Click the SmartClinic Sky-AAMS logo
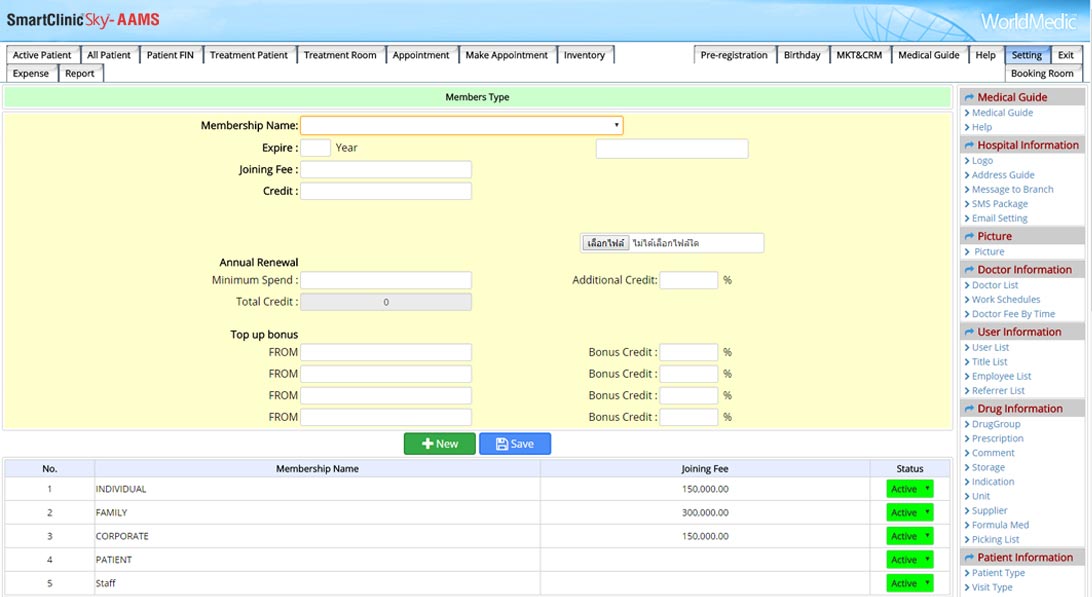1092x597 pixels. click(83, 20)
